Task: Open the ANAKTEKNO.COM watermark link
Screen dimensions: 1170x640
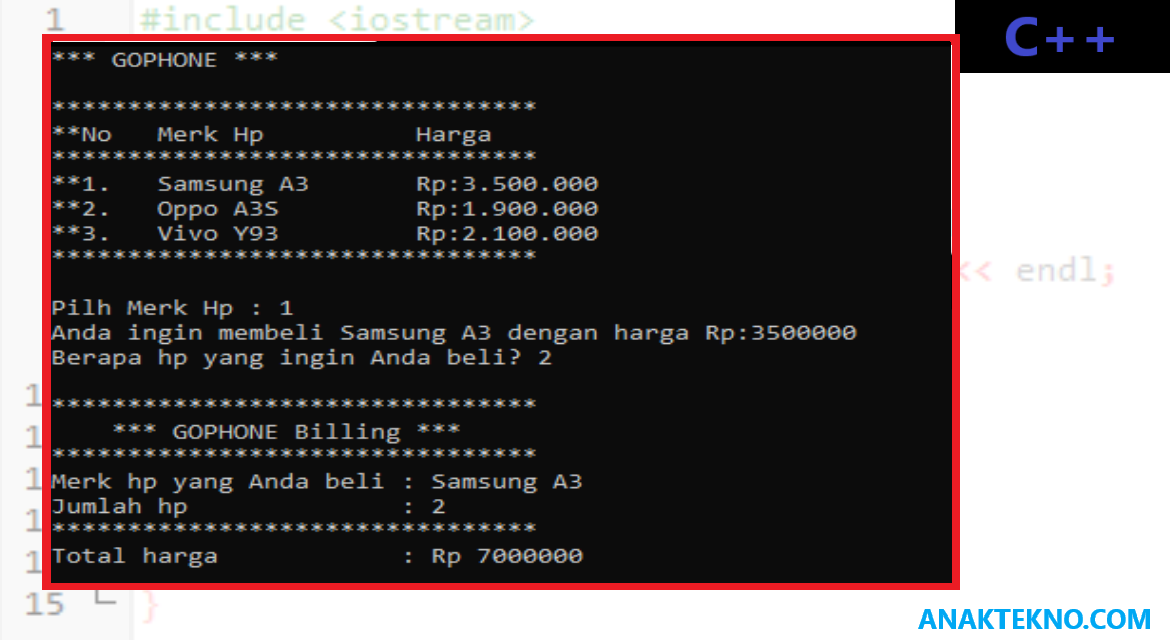Action: coord(1034,619)
